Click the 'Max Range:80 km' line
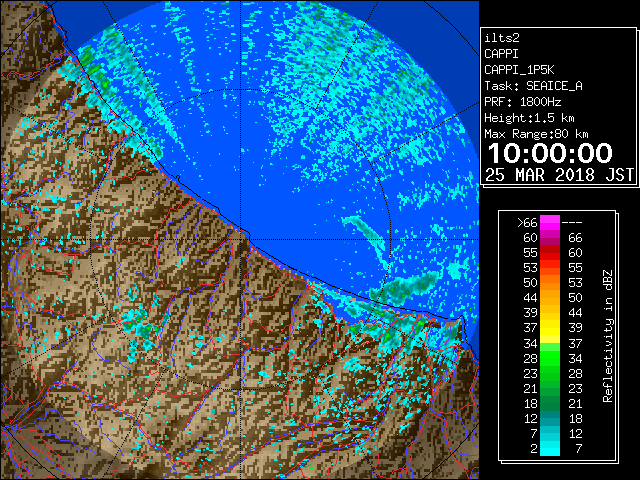640x480 pixels. coord(536,134)
